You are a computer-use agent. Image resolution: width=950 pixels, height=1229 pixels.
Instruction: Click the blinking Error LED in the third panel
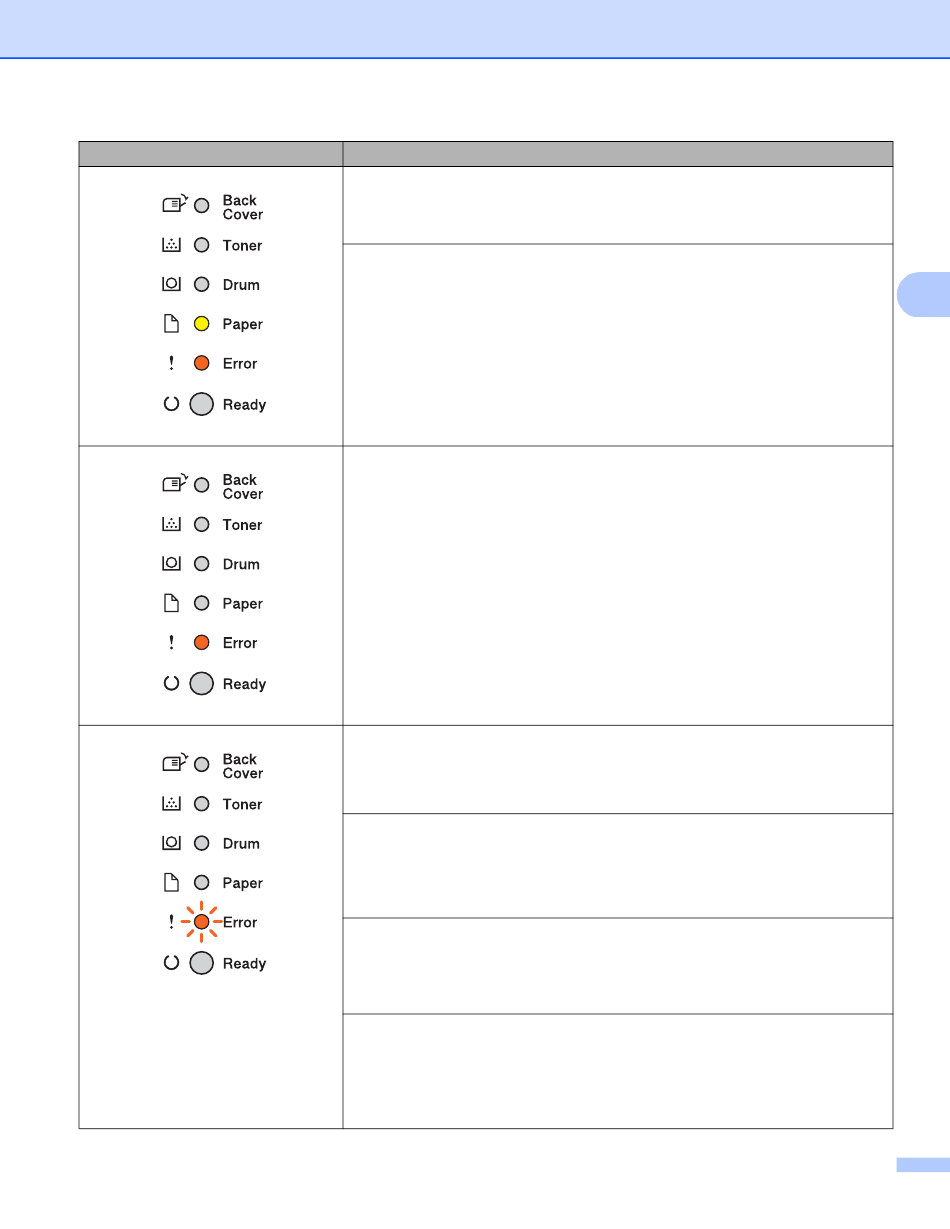(201, 922)
